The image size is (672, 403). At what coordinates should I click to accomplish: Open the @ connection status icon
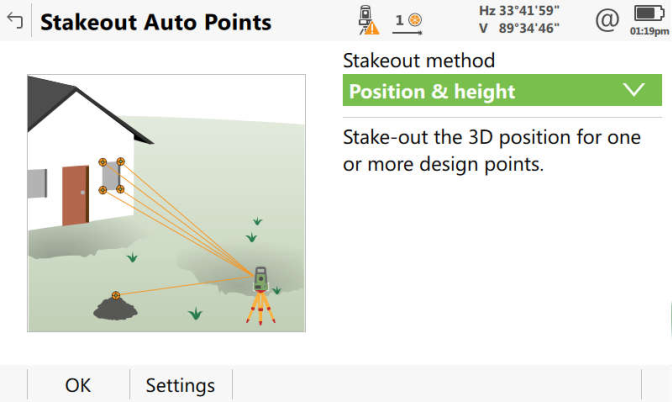[x=607, y=20]
